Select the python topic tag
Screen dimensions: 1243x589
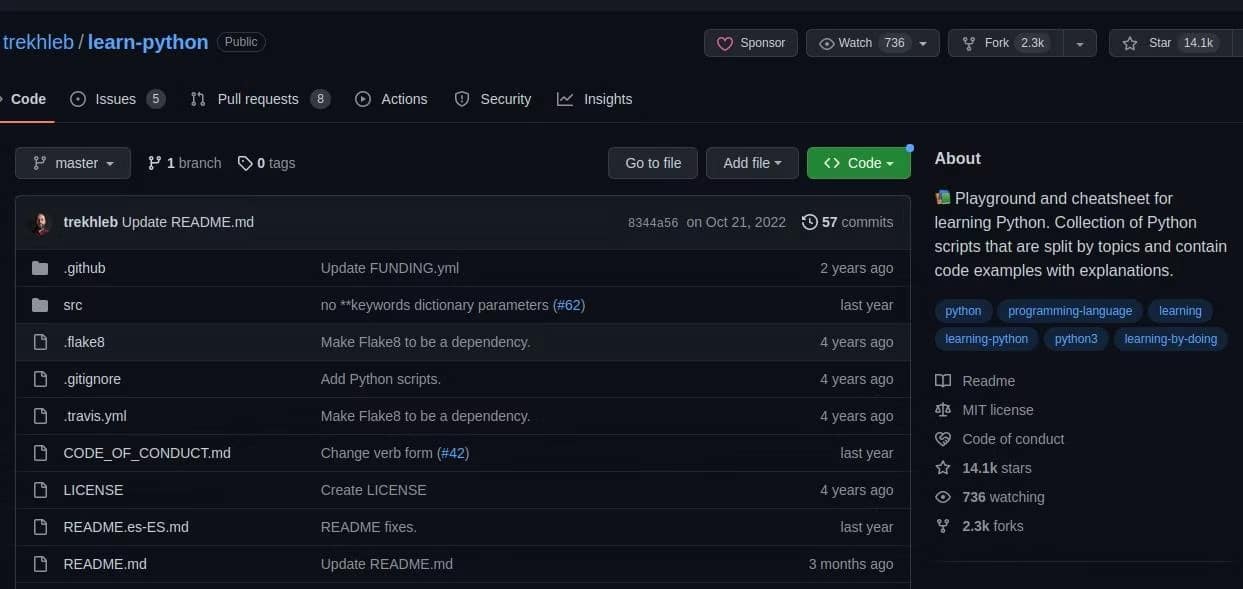pos(962,310)
